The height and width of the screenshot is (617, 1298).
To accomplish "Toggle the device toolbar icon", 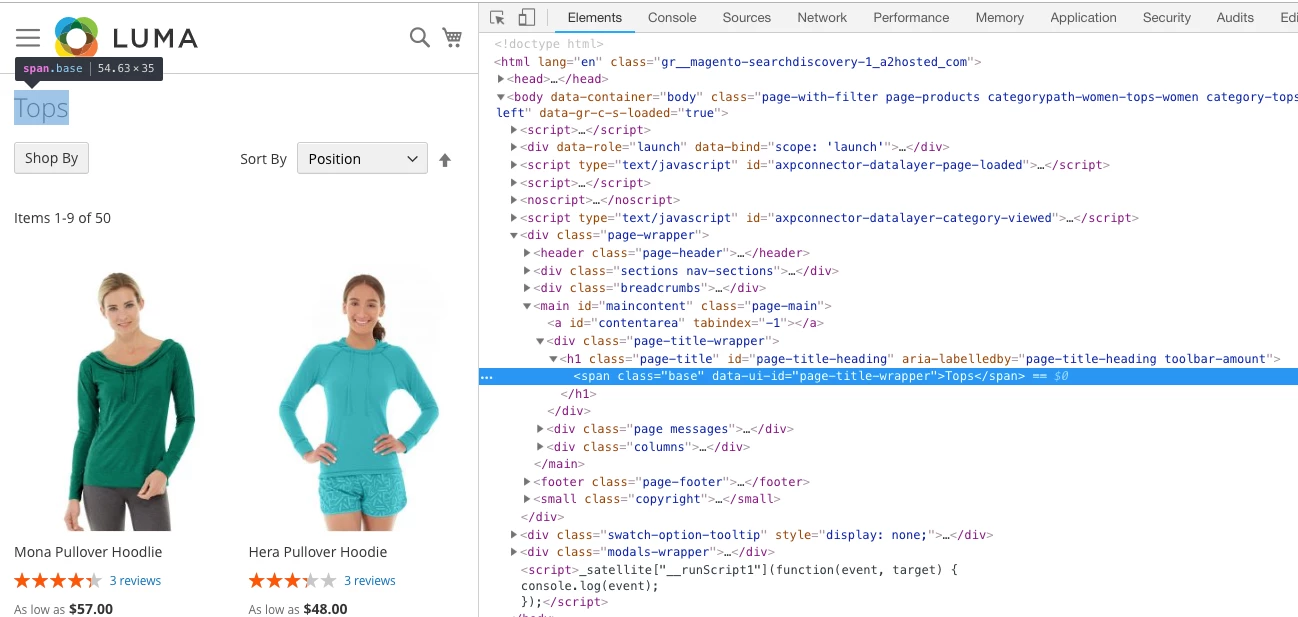I will coord(527,17).
